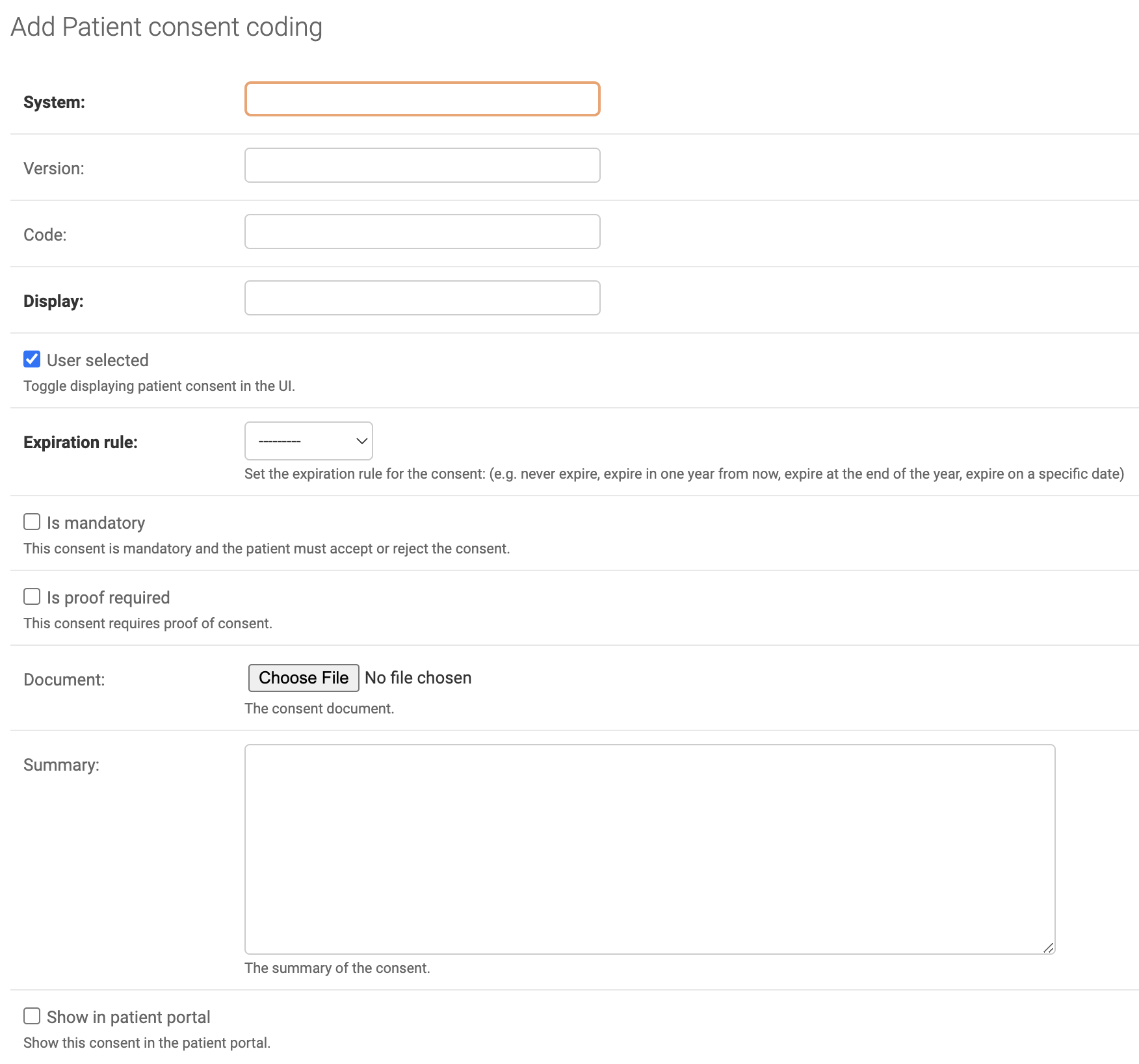Viewport: 1139px width, 1064px height.
Task: Click the "No file chosen" text
Action: click(x=418, y=678)
